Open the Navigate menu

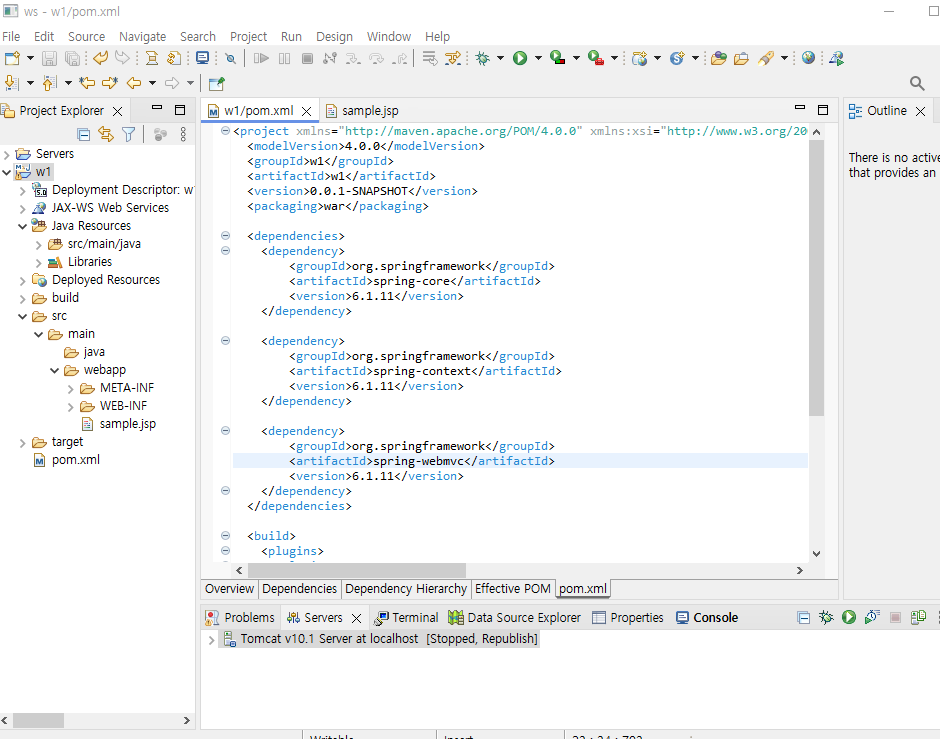[142, 36]
